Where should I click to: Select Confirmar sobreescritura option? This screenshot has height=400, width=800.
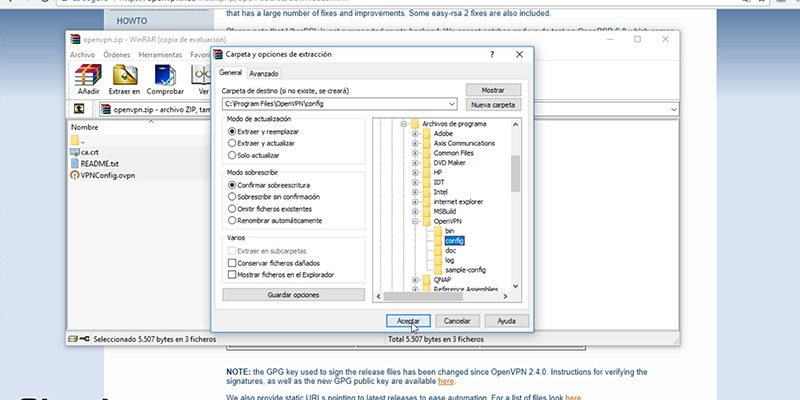232,185
